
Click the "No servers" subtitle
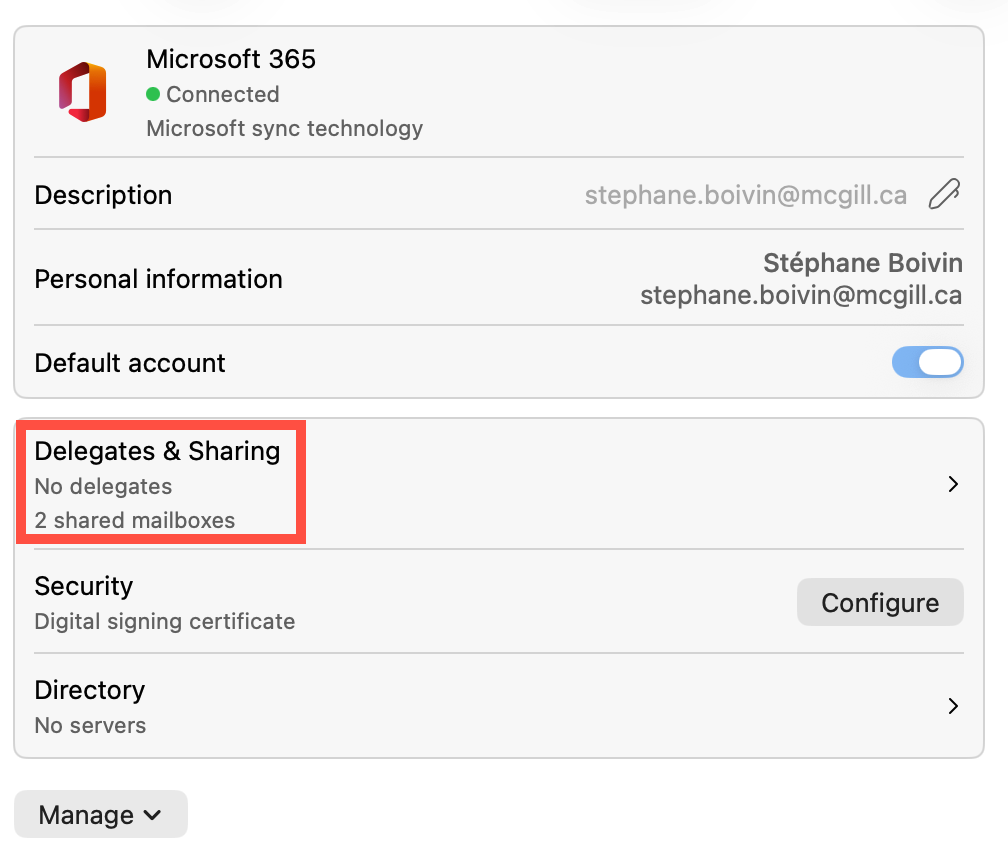(x=90, y=725)
